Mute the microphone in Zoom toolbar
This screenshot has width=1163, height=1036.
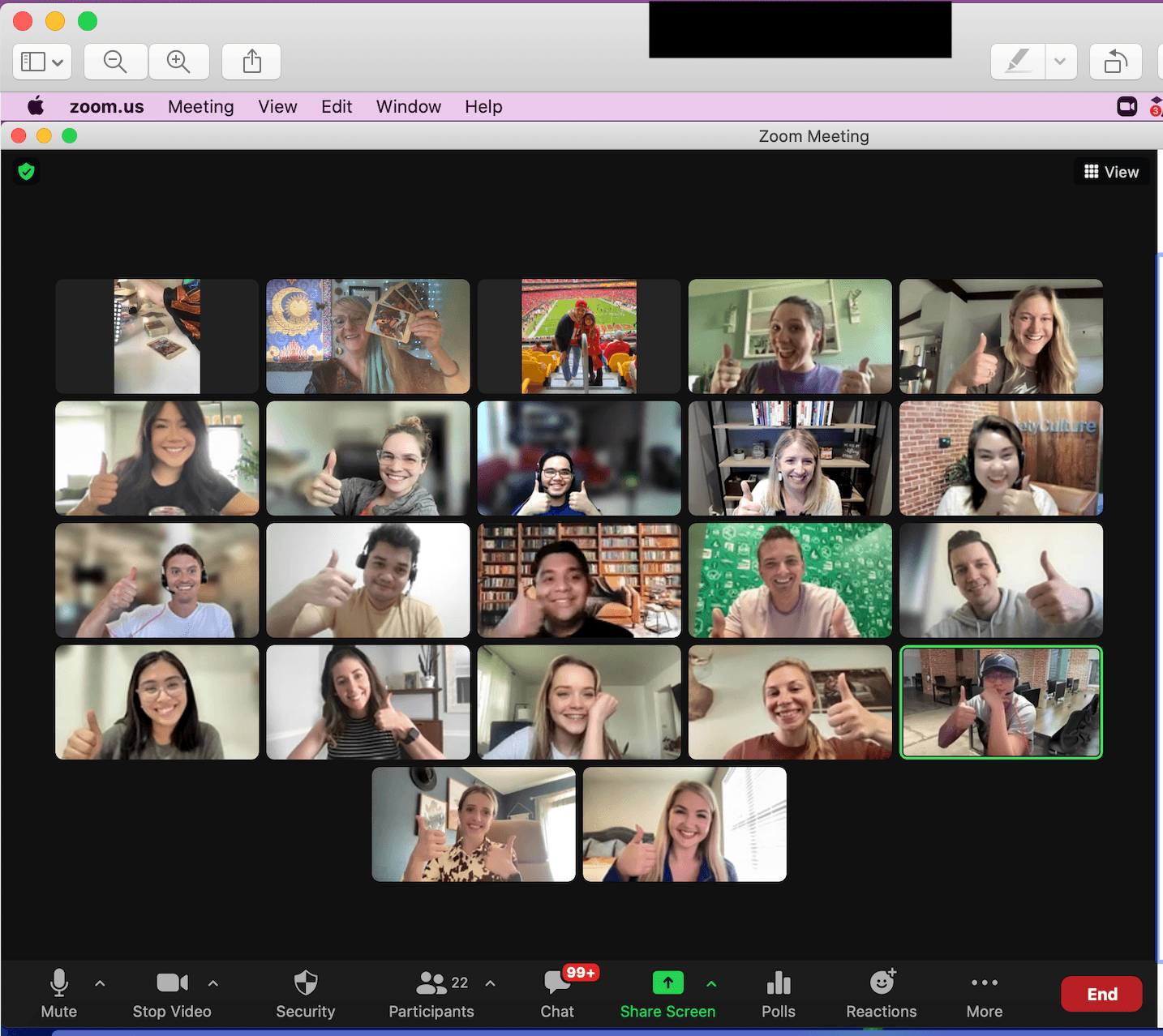(x=58, y=994)
